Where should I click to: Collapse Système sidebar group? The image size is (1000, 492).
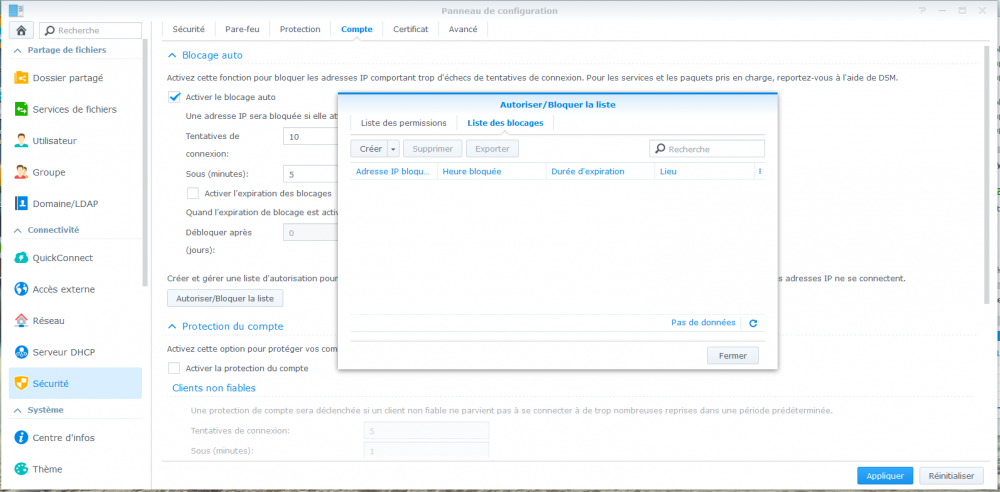(17, 410)
